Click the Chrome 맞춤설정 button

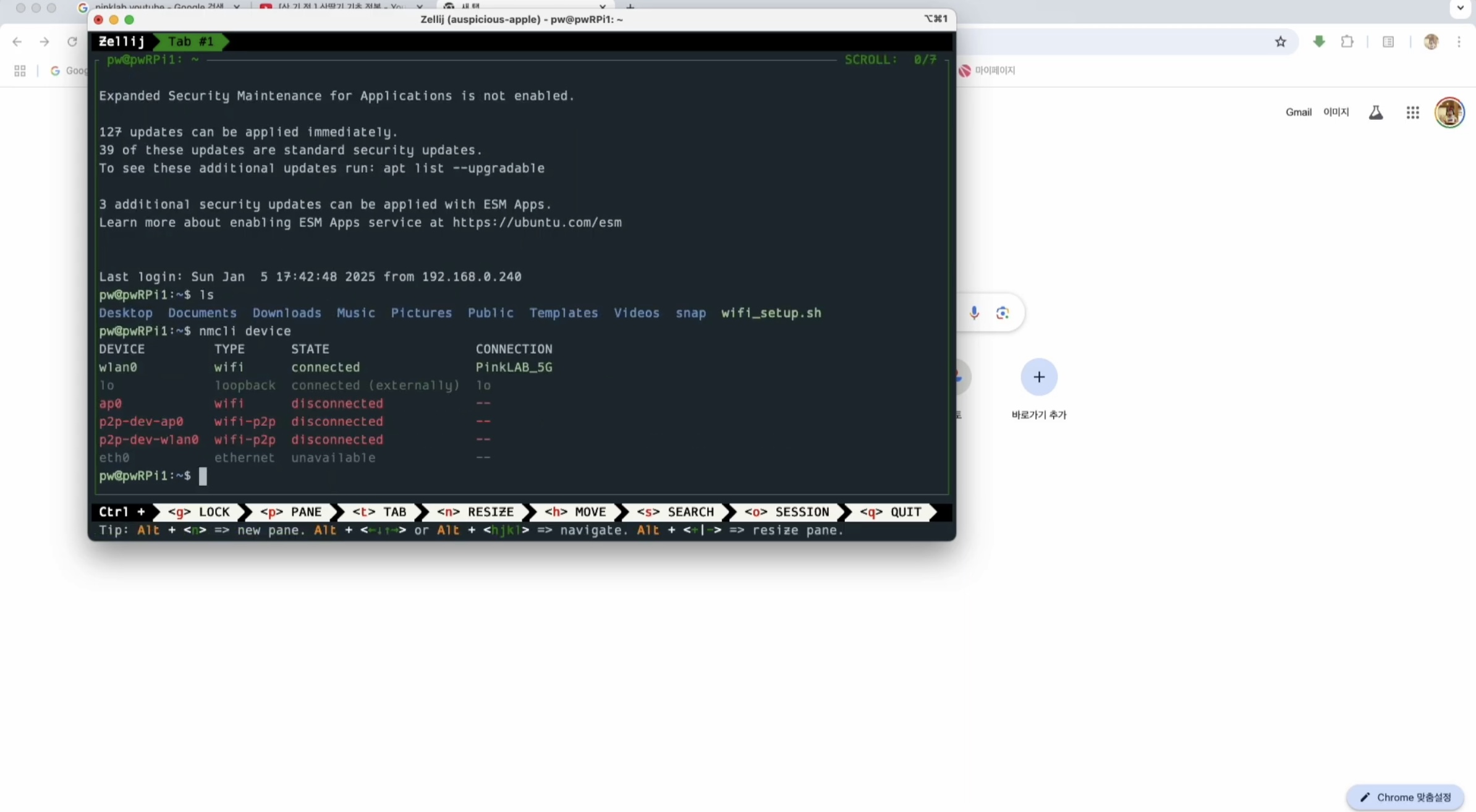pyautogui.click(x=1405, y=797)
